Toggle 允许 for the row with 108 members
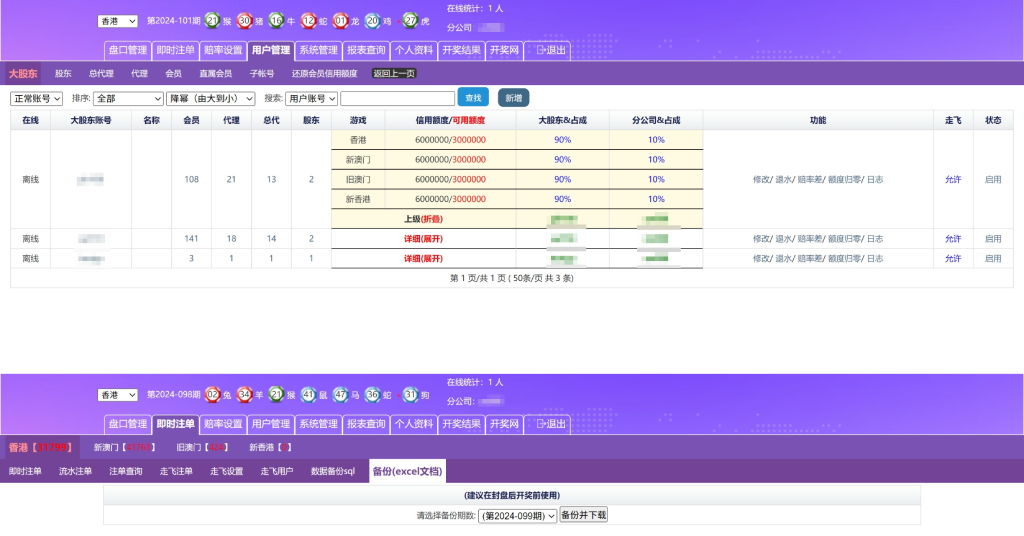Screen dimensions: 1024x536 pyautogui.click(x=952, y=180)
